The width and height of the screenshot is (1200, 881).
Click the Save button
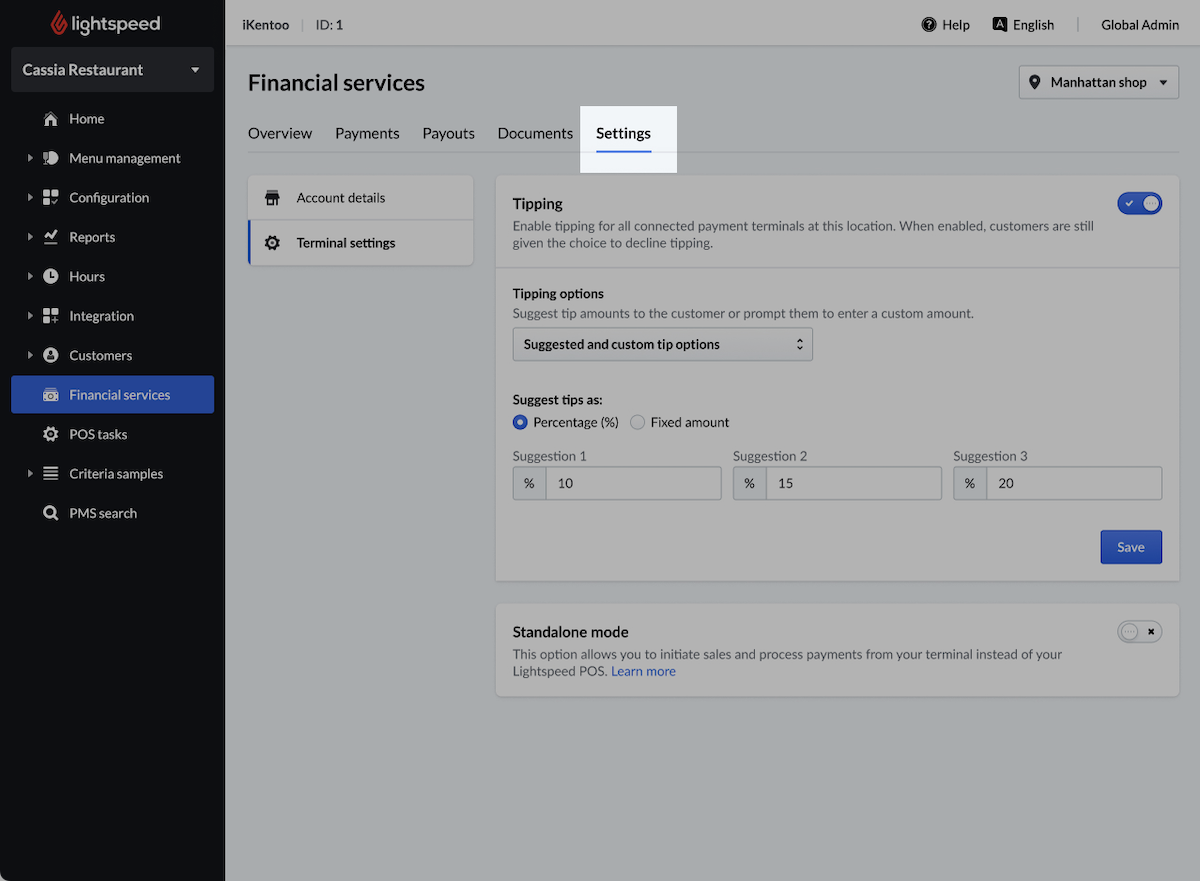pos(1130,547)
